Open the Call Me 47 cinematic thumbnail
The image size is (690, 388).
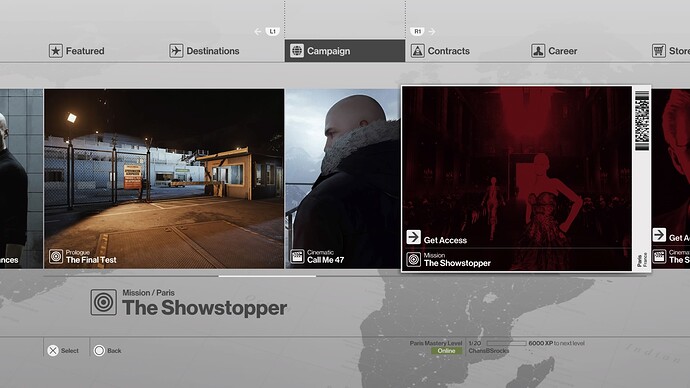click(343, 179)
